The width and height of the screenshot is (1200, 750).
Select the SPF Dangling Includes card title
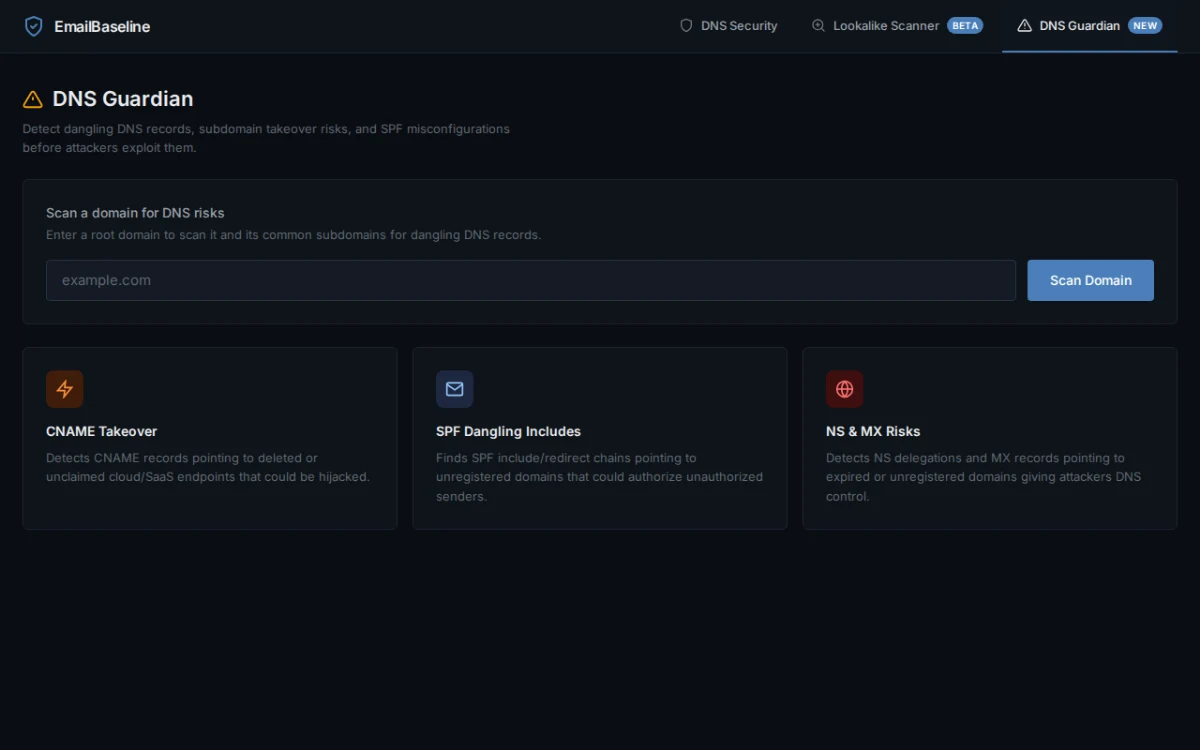tap(508, 431)
